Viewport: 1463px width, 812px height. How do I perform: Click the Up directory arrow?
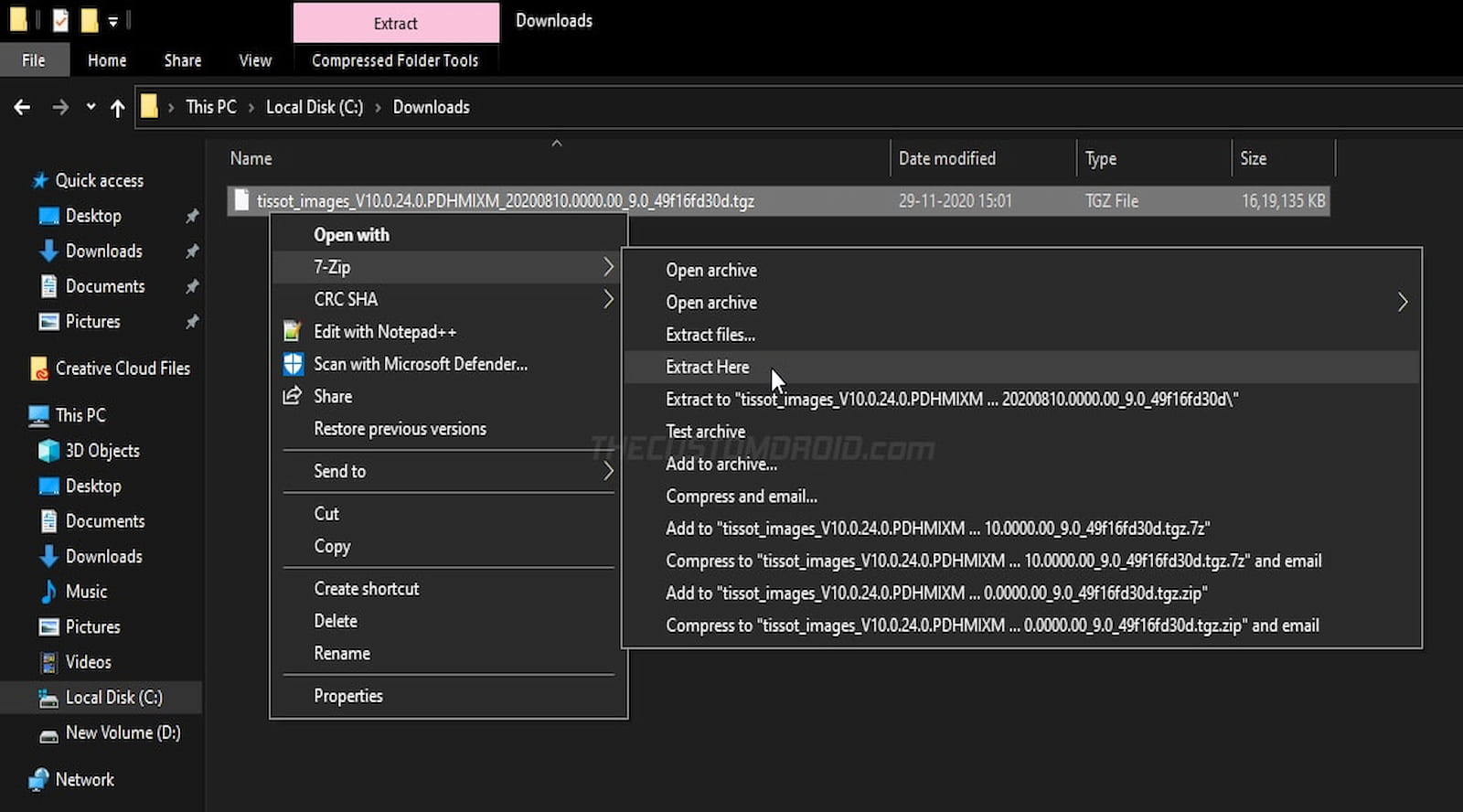(x=117, y=108)
